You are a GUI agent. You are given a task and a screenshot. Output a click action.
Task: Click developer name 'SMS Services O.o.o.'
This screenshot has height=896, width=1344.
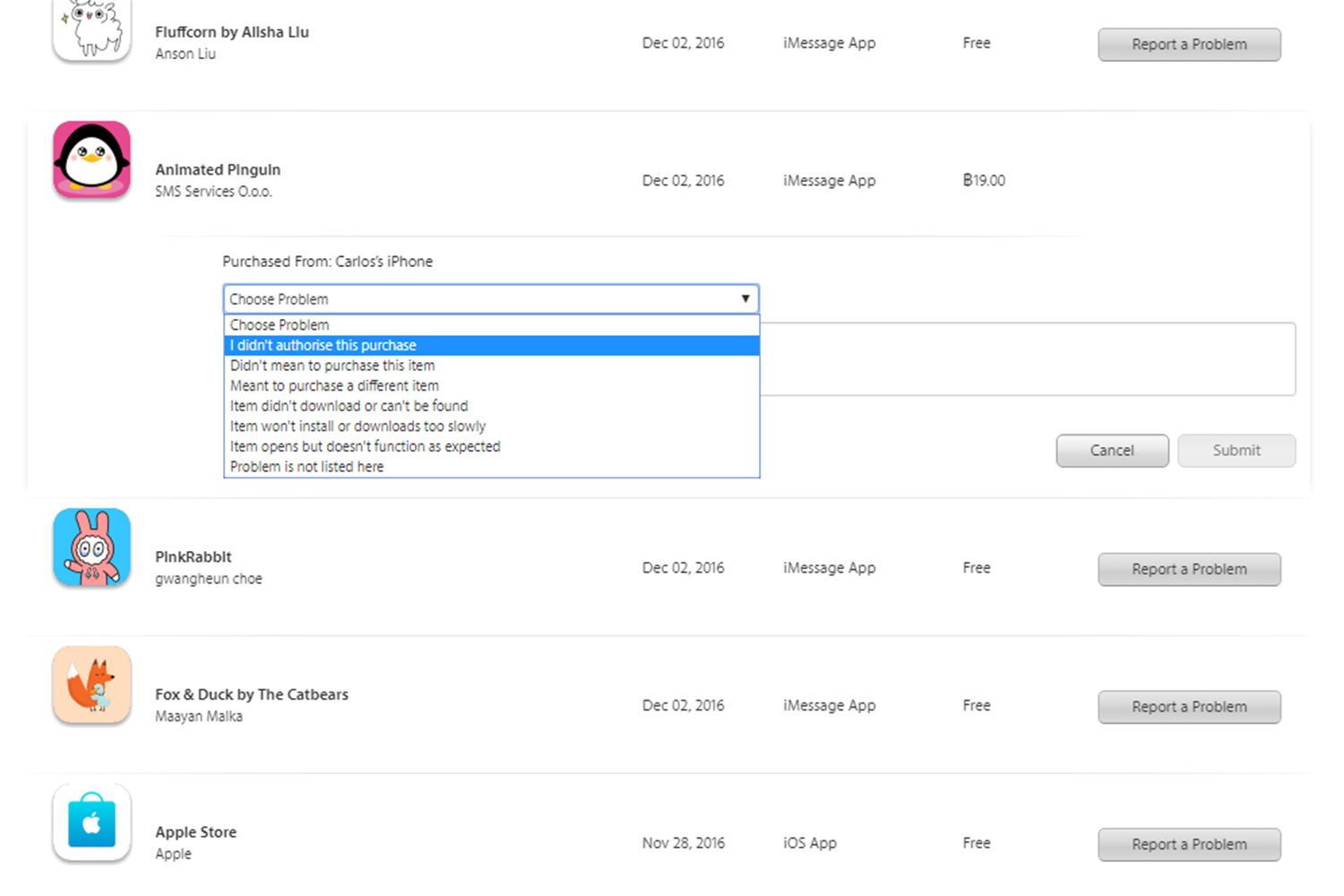(213, 192)
